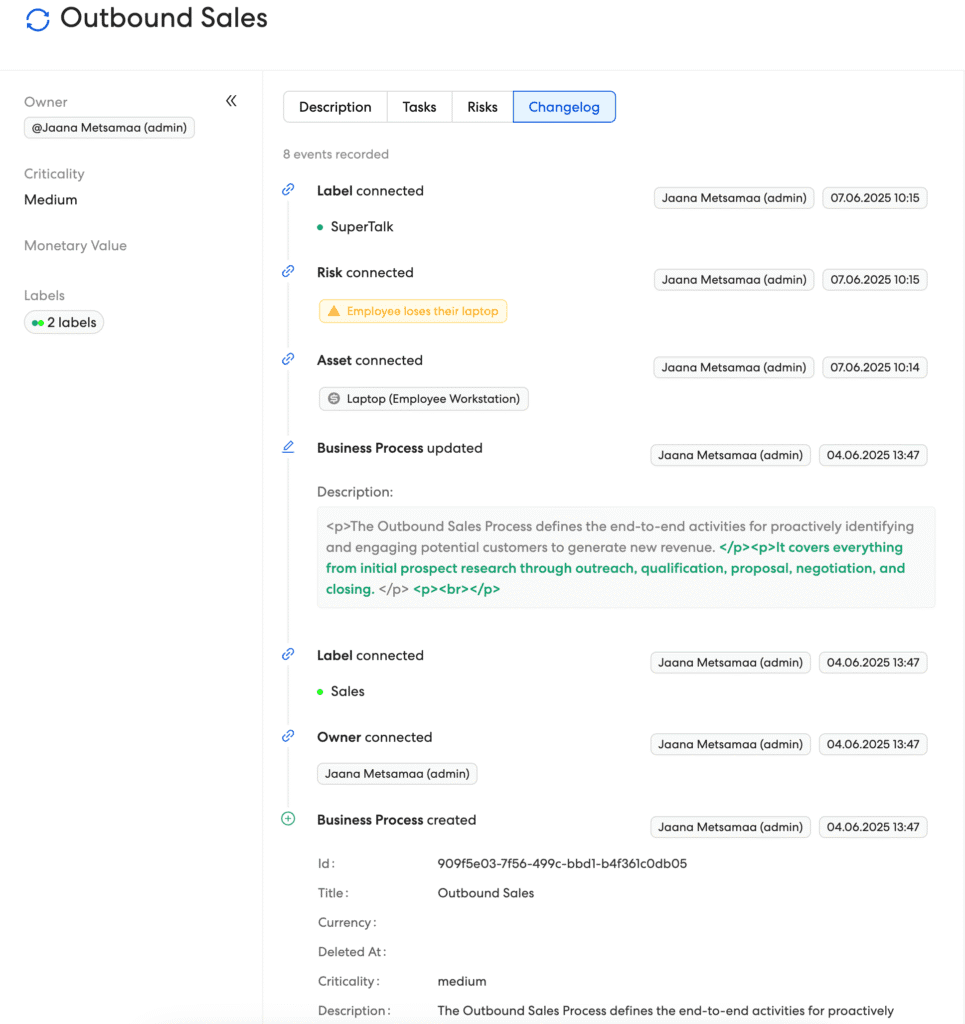Collapse the sidebar with double chevron icon
The height and width of the screenshot is (1024, 965).
click(x=231, y=101)
